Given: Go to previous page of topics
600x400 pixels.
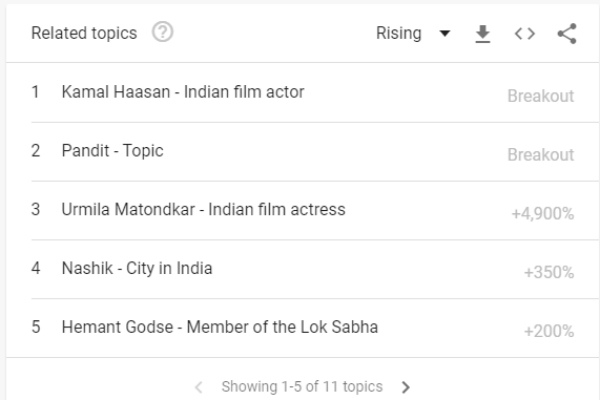Looking at the screenshot, I should pyautogui.click(x=199, y=387).
